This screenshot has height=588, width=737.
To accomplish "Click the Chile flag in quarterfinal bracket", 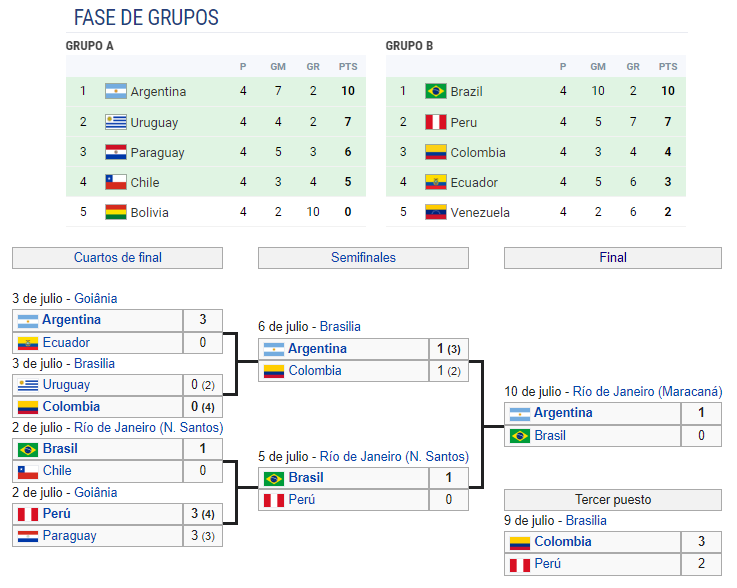I will click(x=28, y=471).
